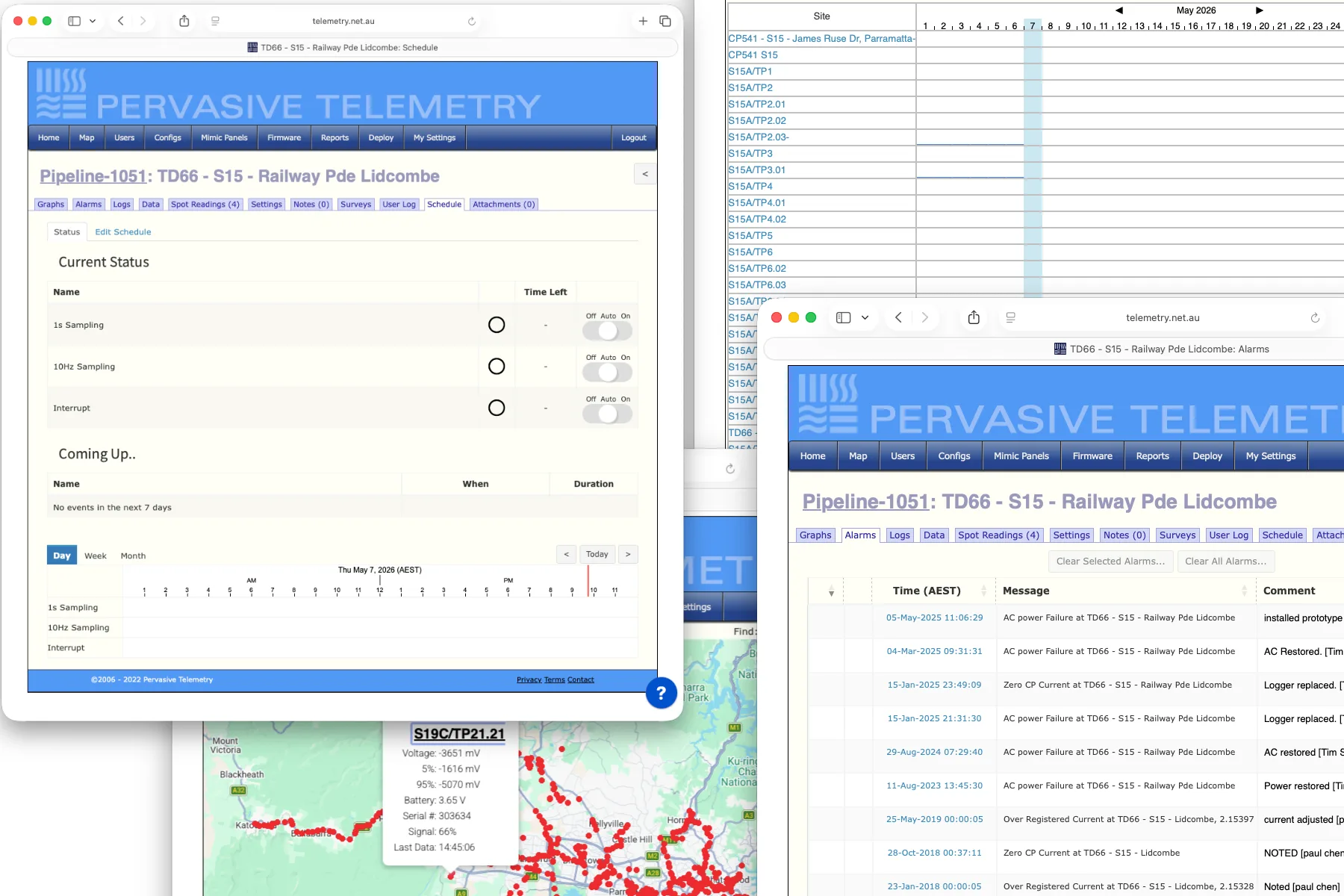Viewport: 1344px width, 896px height.
Task: Open S19C/TP21.21 map popup link
Action: (459, 733)
